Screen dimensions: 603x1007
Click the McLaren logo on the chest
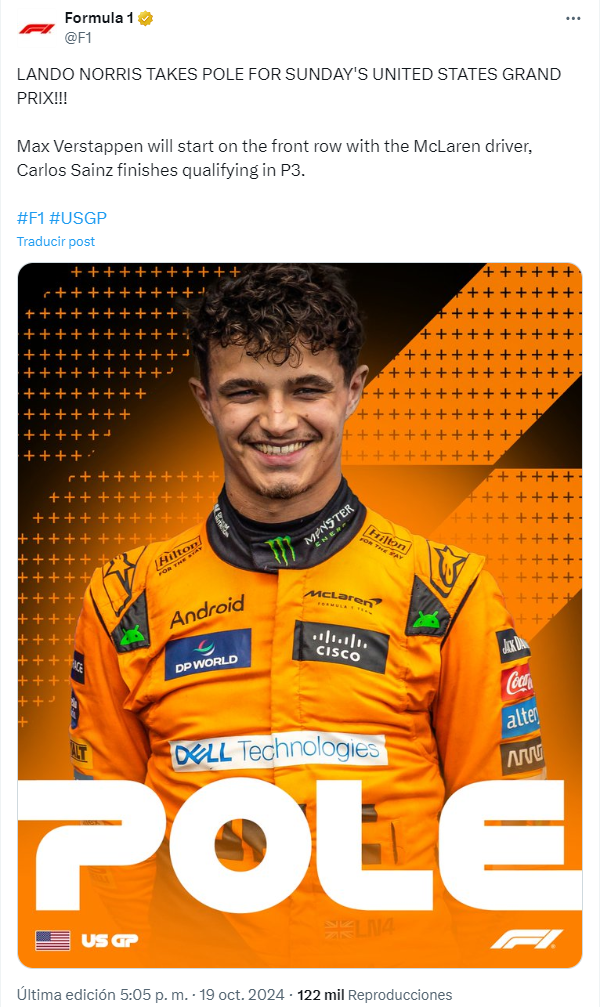pos(342,599)
